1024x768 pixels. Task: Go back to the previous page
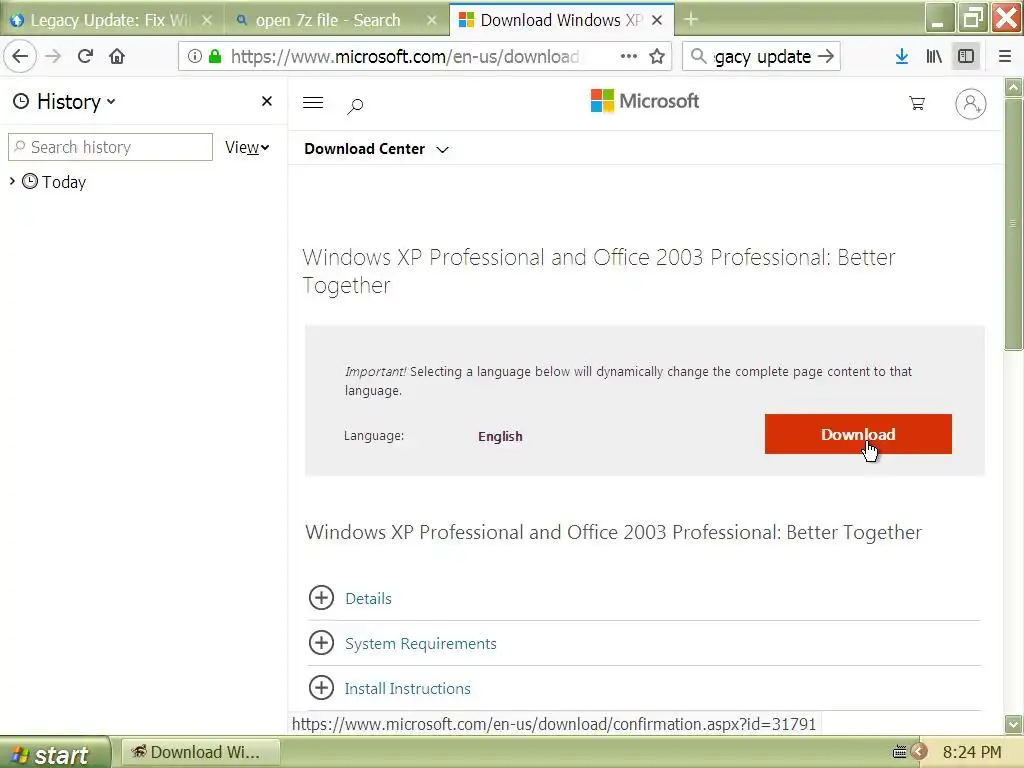[20, 56]
